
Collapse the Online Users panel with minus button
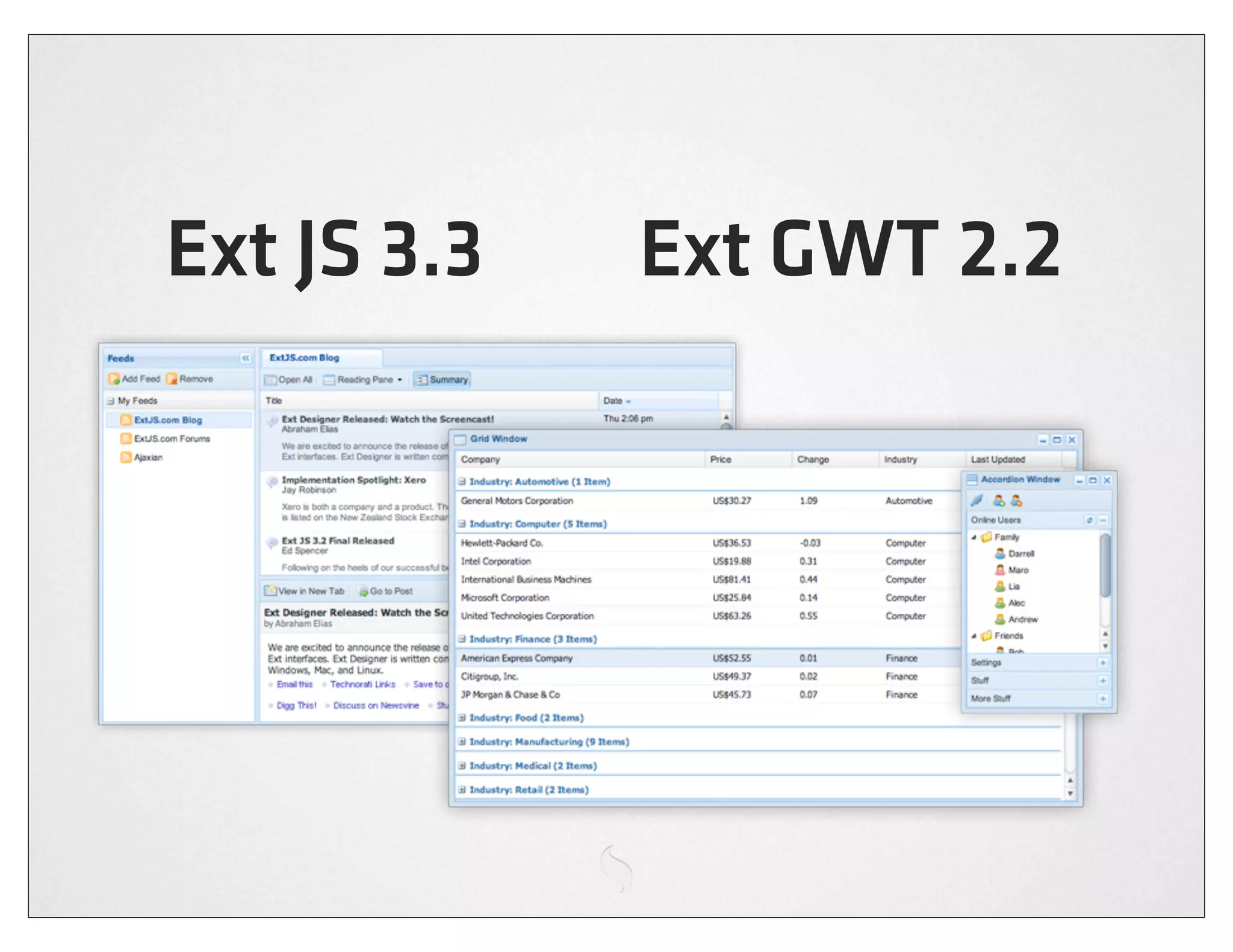1103,520
